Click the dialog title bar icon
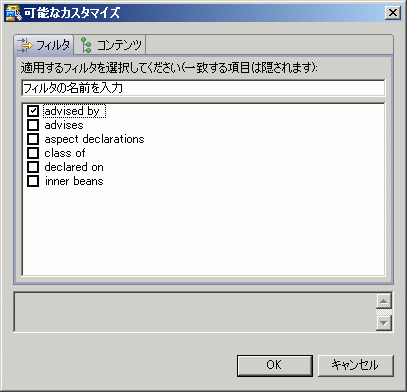 (13, 13)
